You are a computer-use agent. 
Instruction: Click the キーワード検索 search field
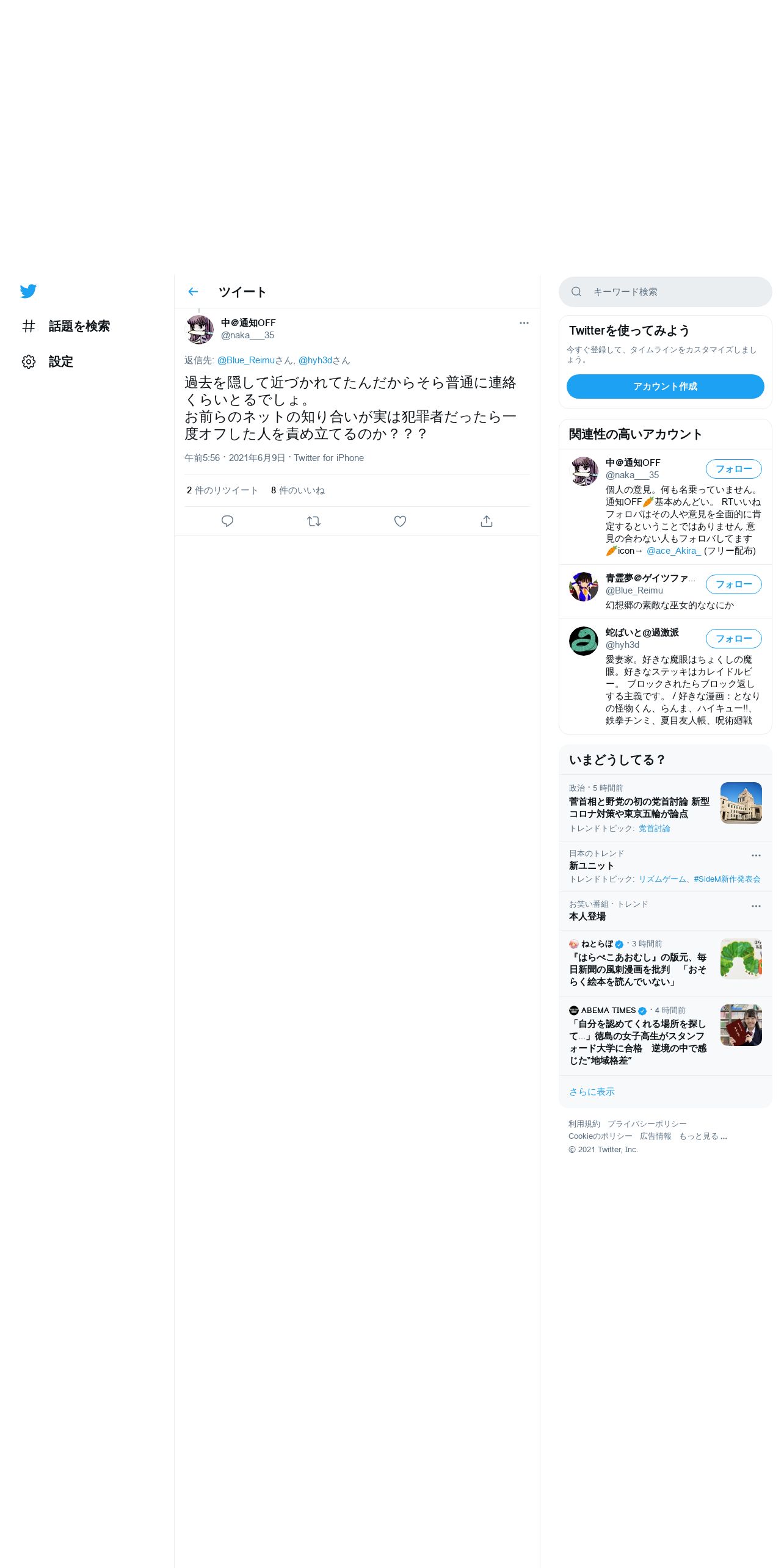click(x=666, y=292)
